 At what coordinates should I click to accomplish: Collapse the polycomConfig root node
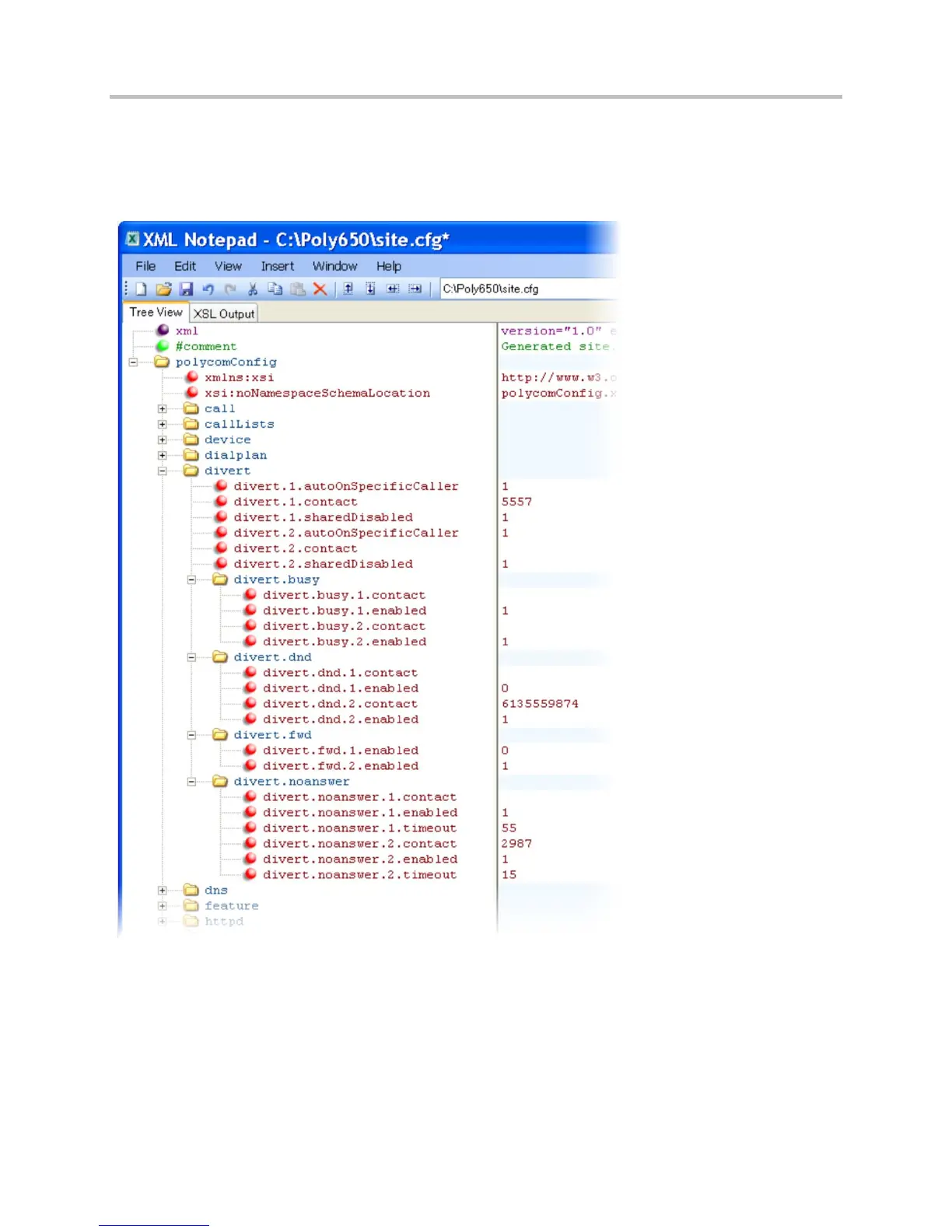click(133, 362)
